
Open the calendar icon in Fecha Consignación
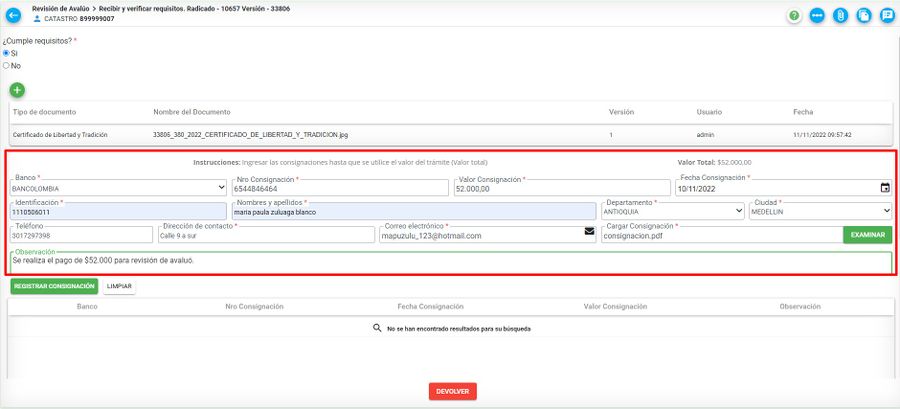pos(885,188)
